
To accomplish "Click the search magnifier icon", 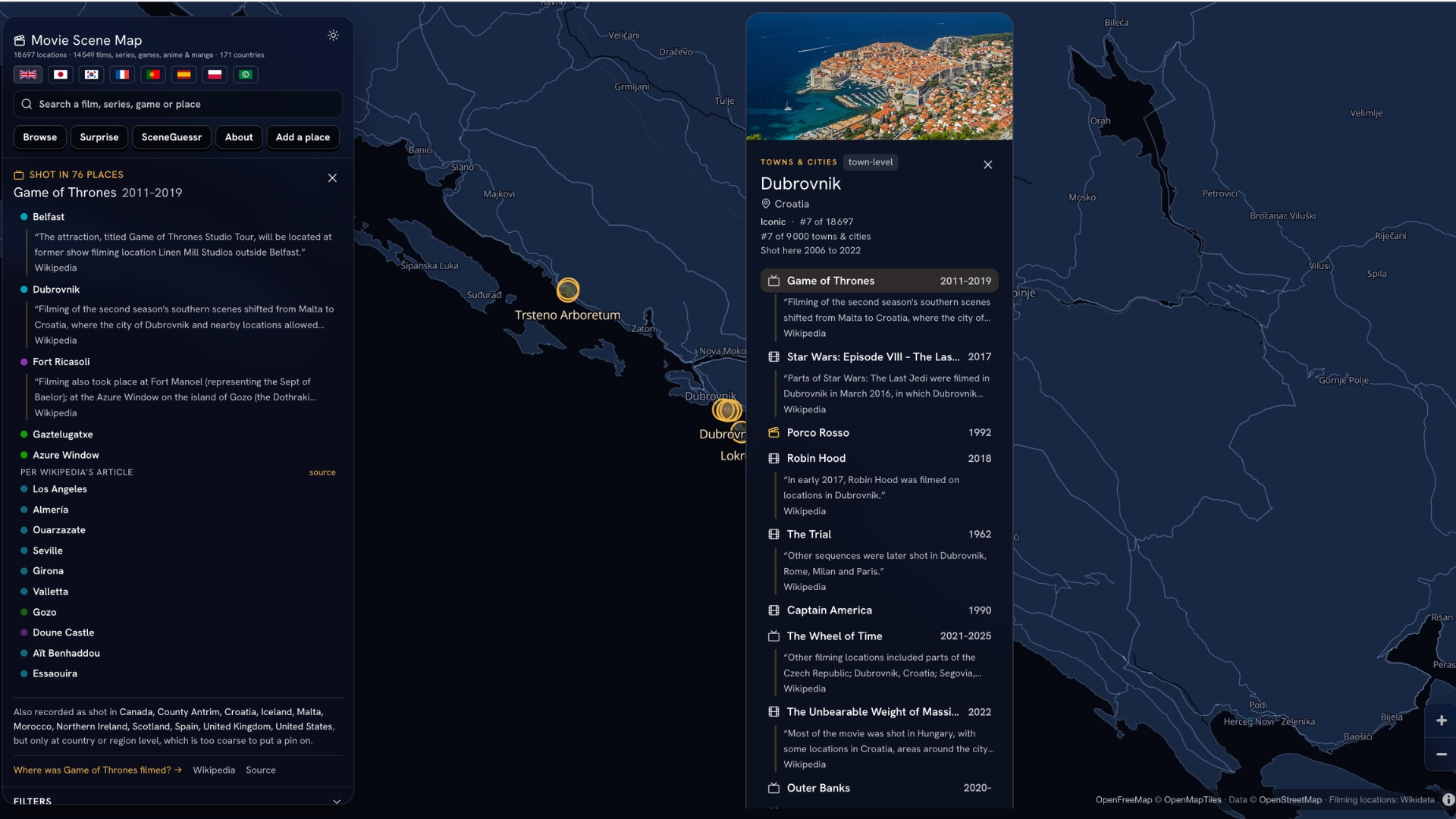I will (27, 104).
